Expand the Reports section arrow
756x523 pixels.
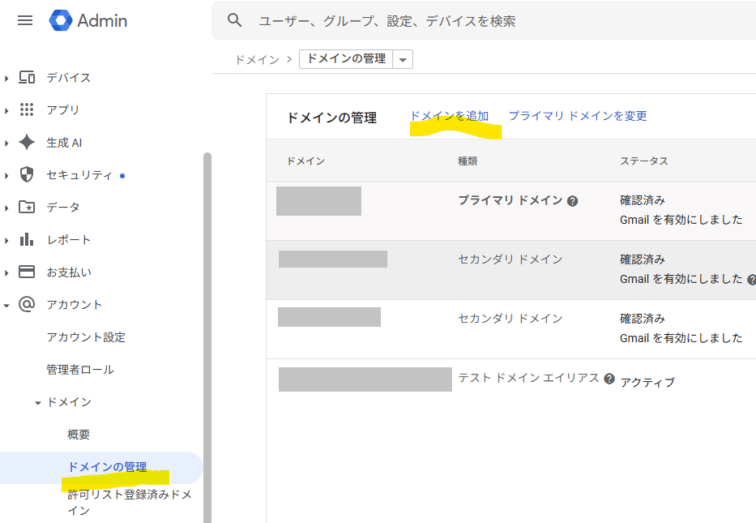(7, 240)
